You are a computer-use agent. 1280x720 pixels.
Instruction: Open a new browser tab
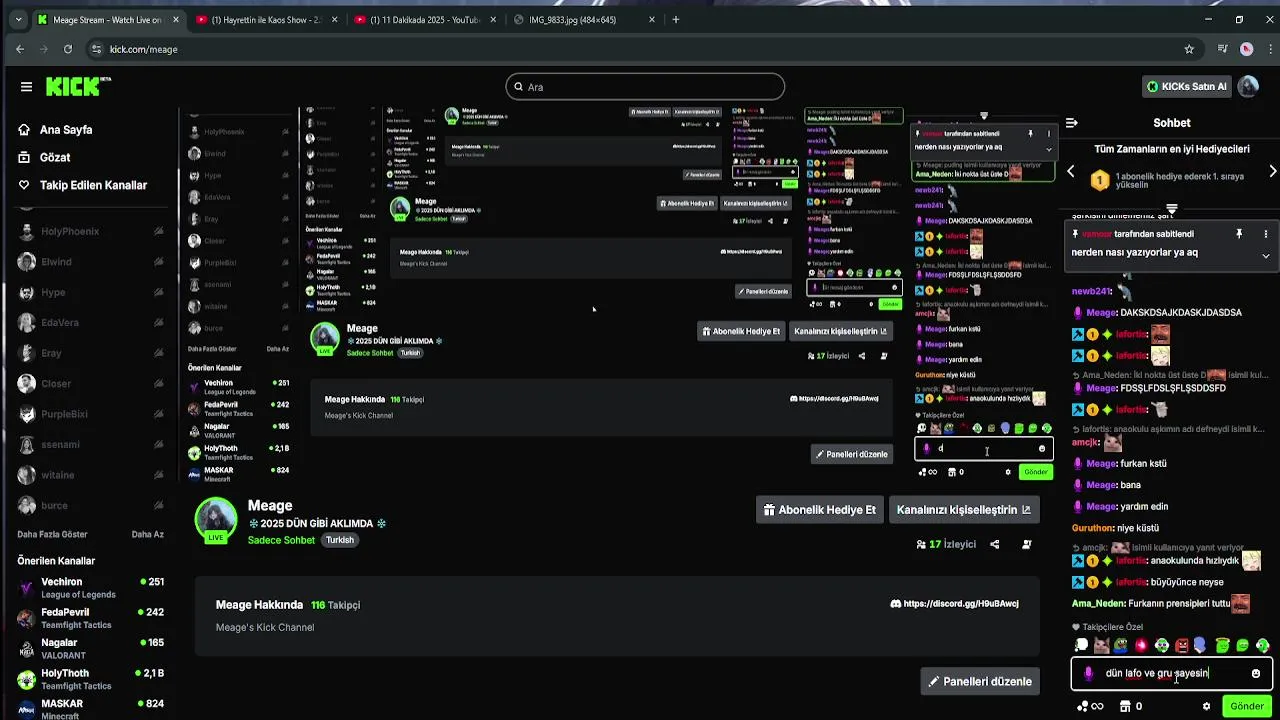(676, 19)
